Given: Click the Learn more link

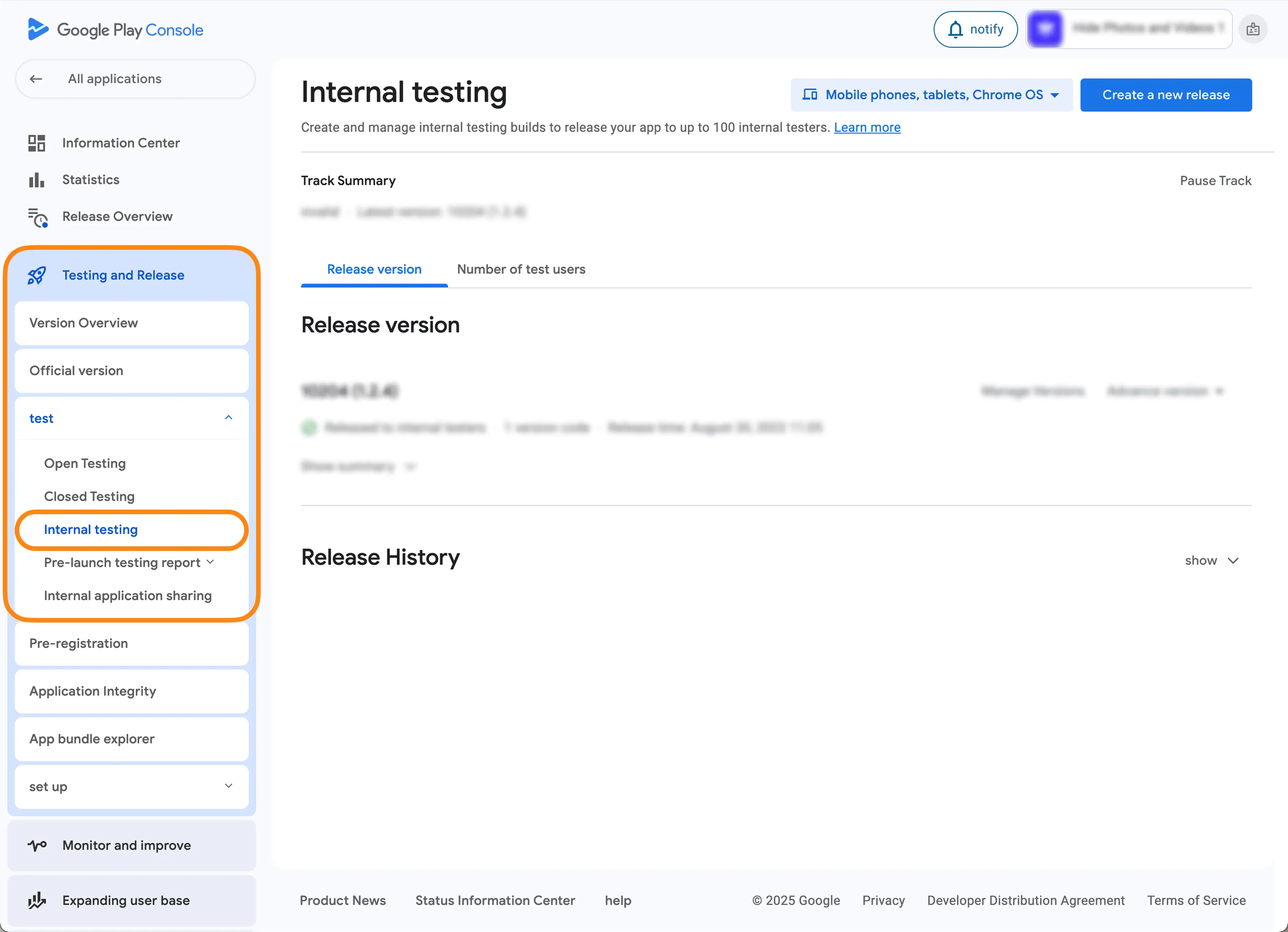Looking at the screenshot, I should tap(867, 128).
